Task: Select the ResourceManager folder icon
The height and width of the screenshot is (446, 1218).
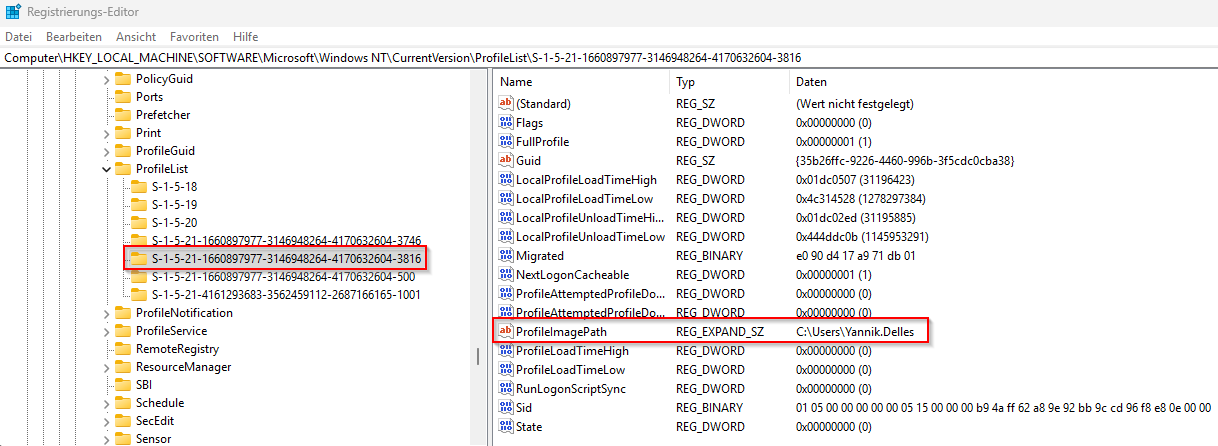Action: pos(123,367)
